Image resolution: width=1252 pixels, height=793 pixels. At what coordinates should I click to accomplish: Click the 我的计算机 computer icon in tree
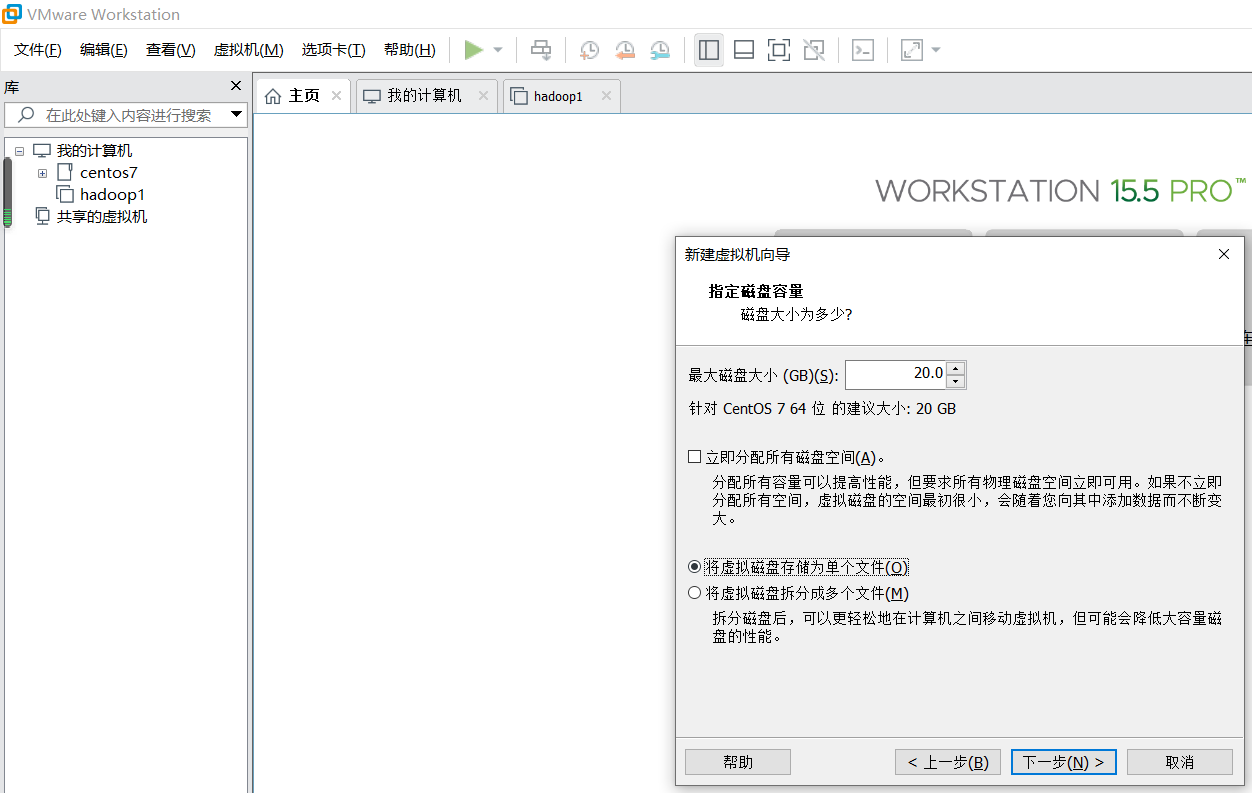point(42,151)
